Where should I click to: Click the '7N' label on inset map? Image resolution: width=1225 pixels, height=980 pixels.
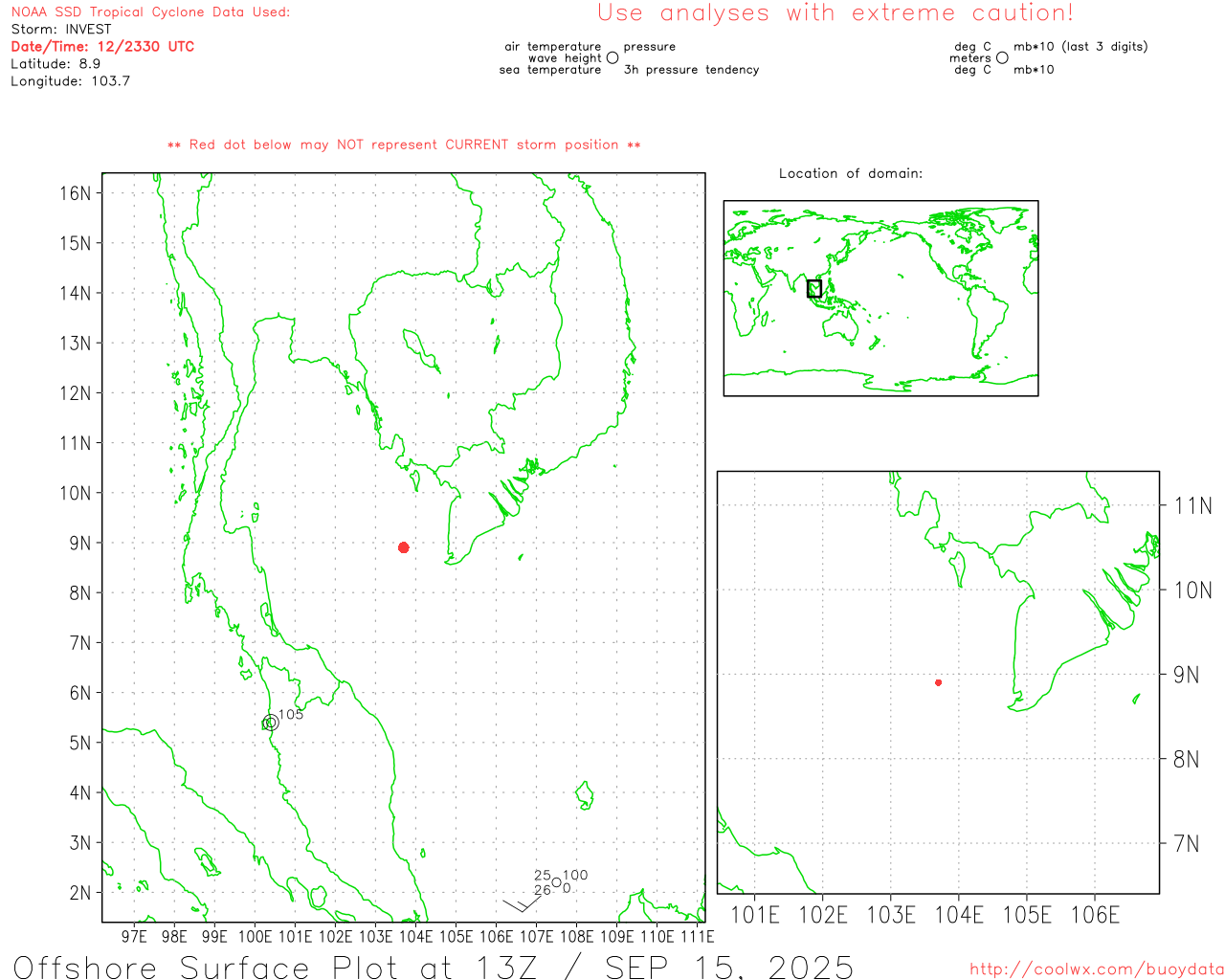click(x=1186, y=844)
